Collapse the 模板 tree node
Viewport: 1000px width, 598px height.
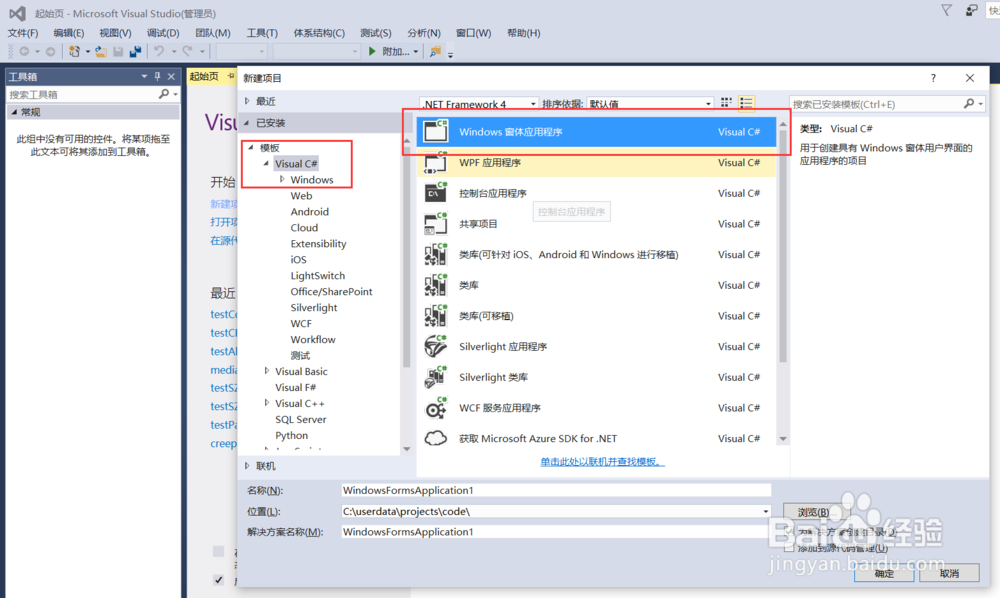tap(251, 147)
